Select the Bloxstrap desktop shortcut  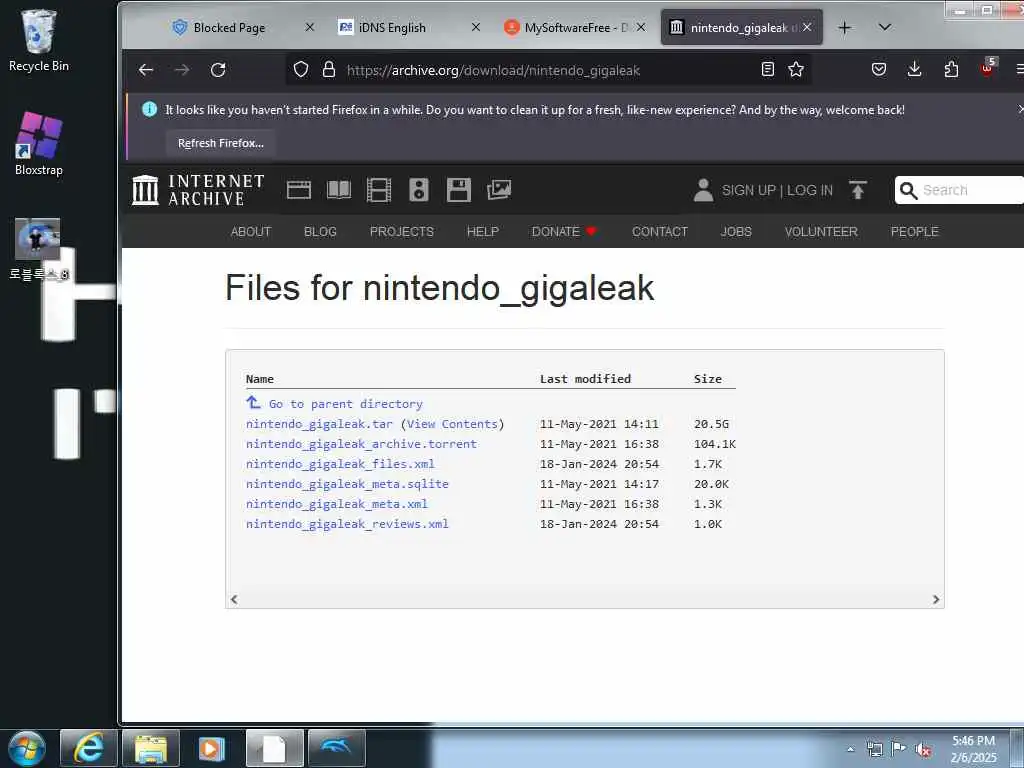coord(39,144)
